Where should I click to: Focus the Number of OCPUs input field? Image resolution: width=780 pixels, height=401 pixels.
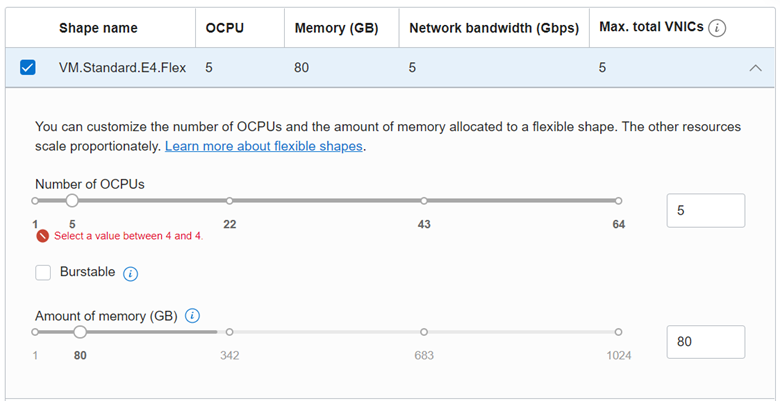click(705, 211)
